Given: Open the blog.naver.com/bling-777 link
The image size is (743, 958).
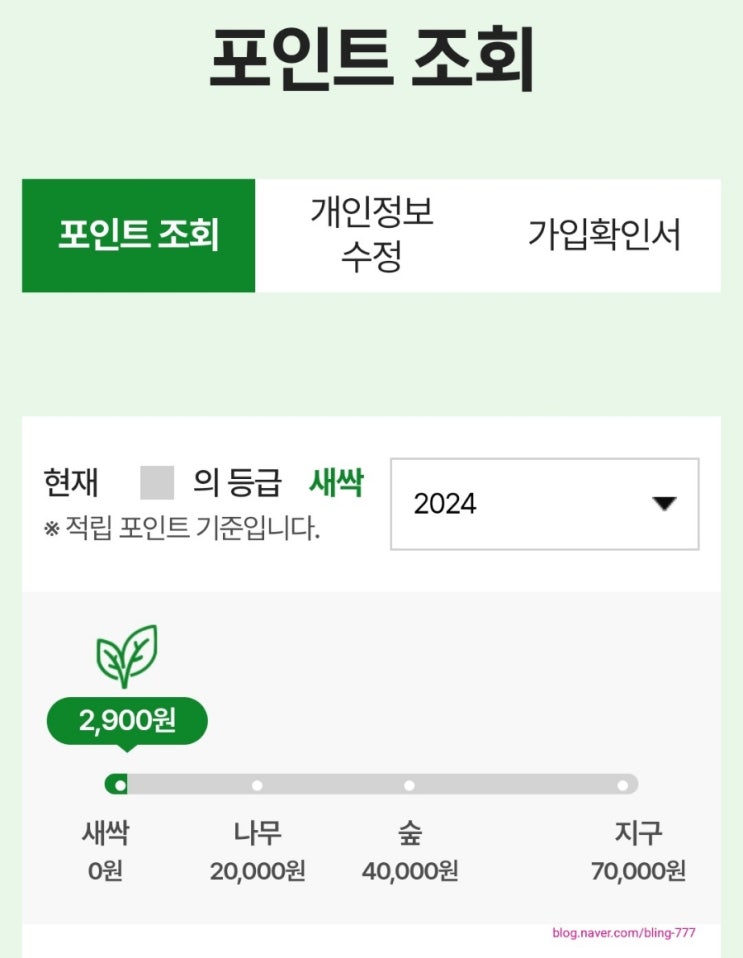Looking at the screenshot, I should pos(623,933).
